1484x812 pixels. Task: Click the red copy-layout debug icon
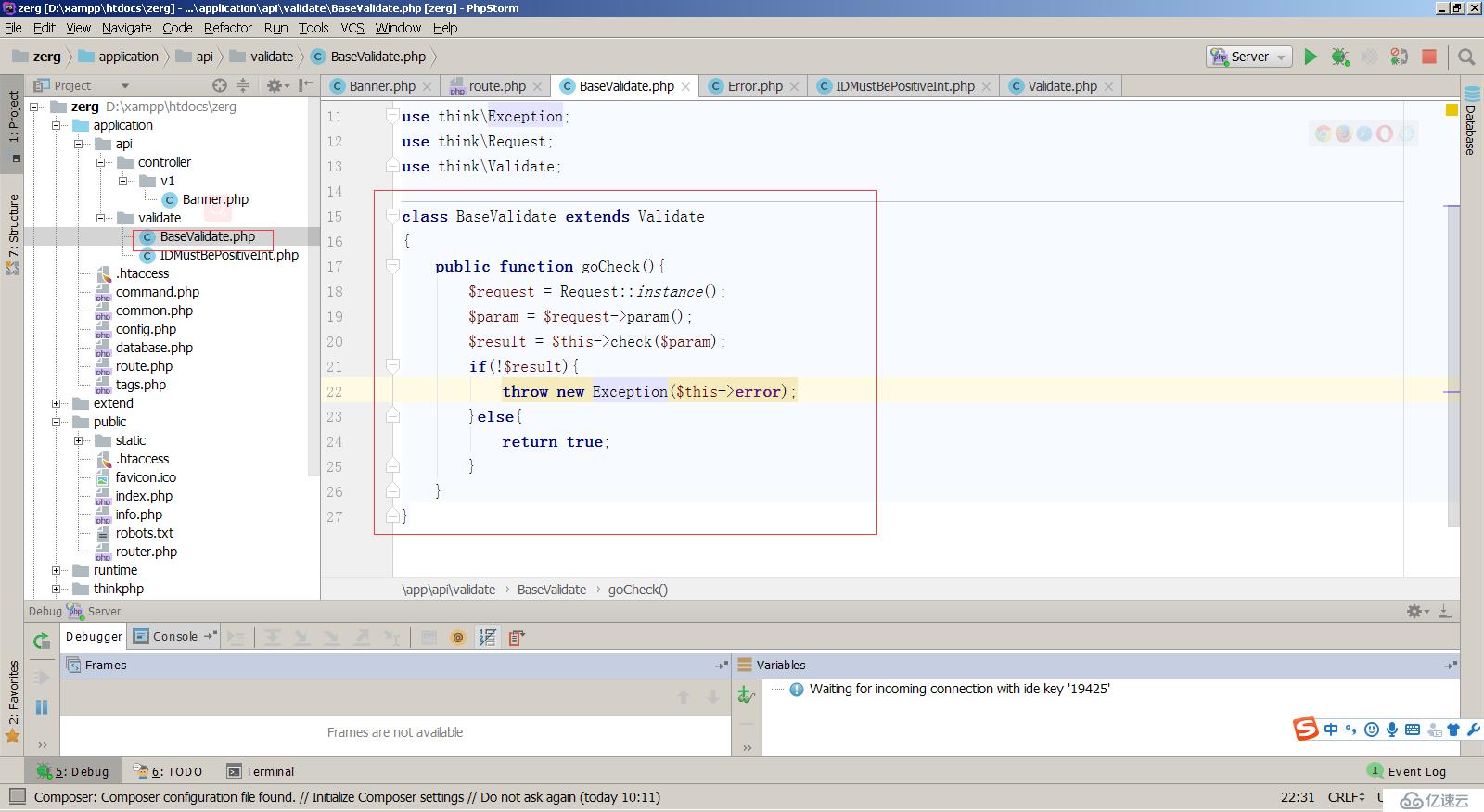(x=517, y=637)
